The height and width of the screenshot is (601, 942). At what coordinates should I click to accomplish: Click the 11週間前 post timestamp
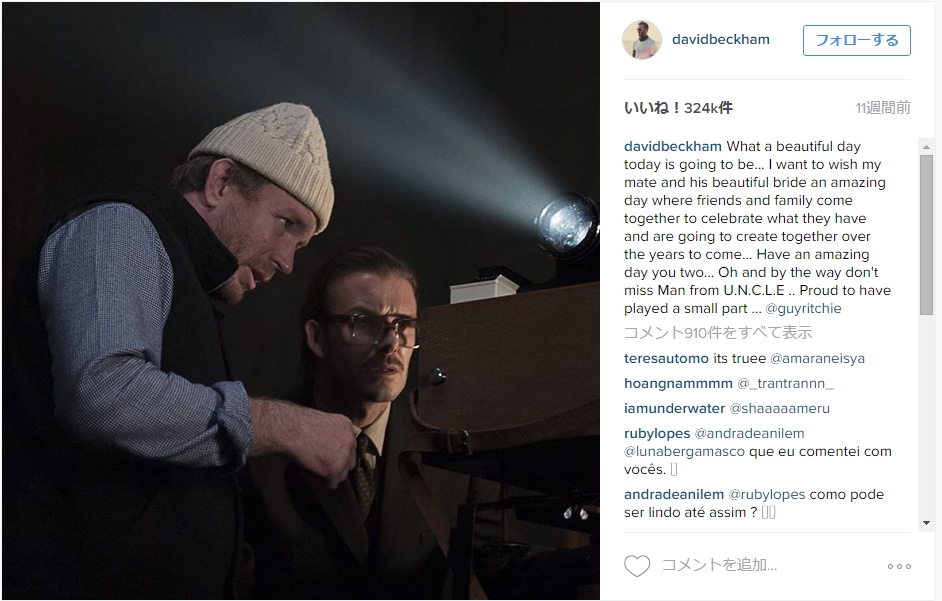click(883, 108)
